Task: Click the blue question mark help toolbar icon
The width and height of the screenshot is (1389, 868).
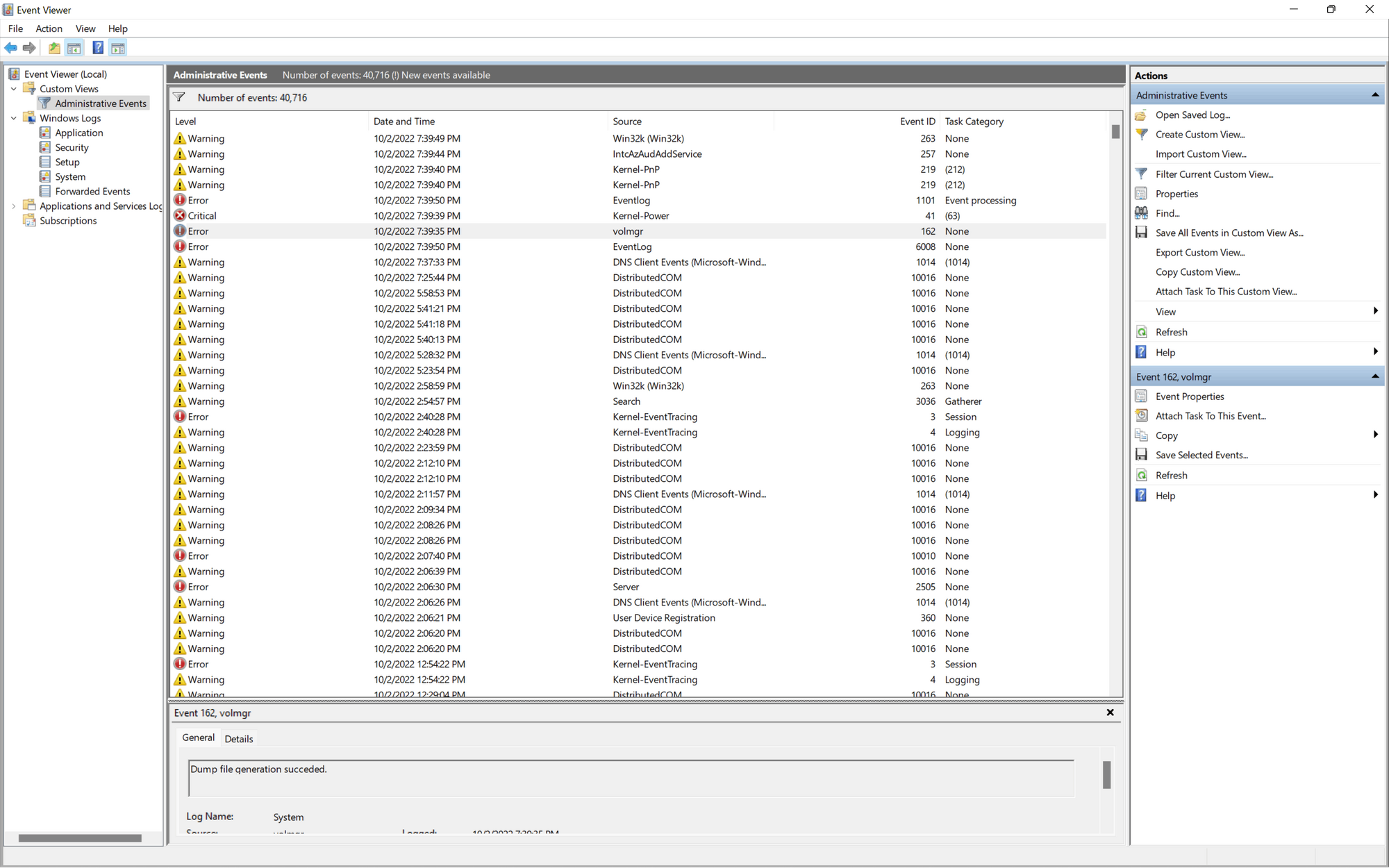Action: (x=98, y=48)
